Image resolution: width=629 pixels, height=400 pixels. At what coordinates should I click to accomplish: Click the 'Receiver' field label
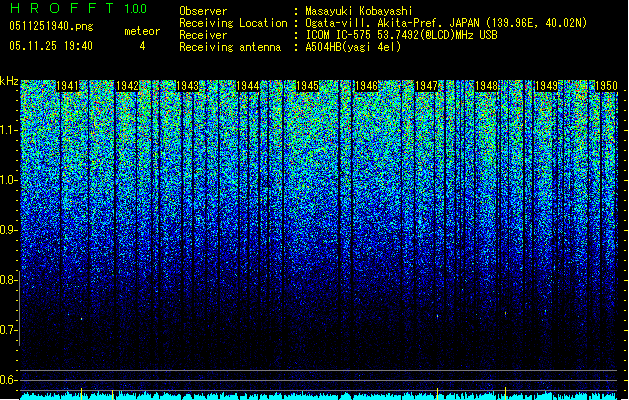tap(203, 35)
